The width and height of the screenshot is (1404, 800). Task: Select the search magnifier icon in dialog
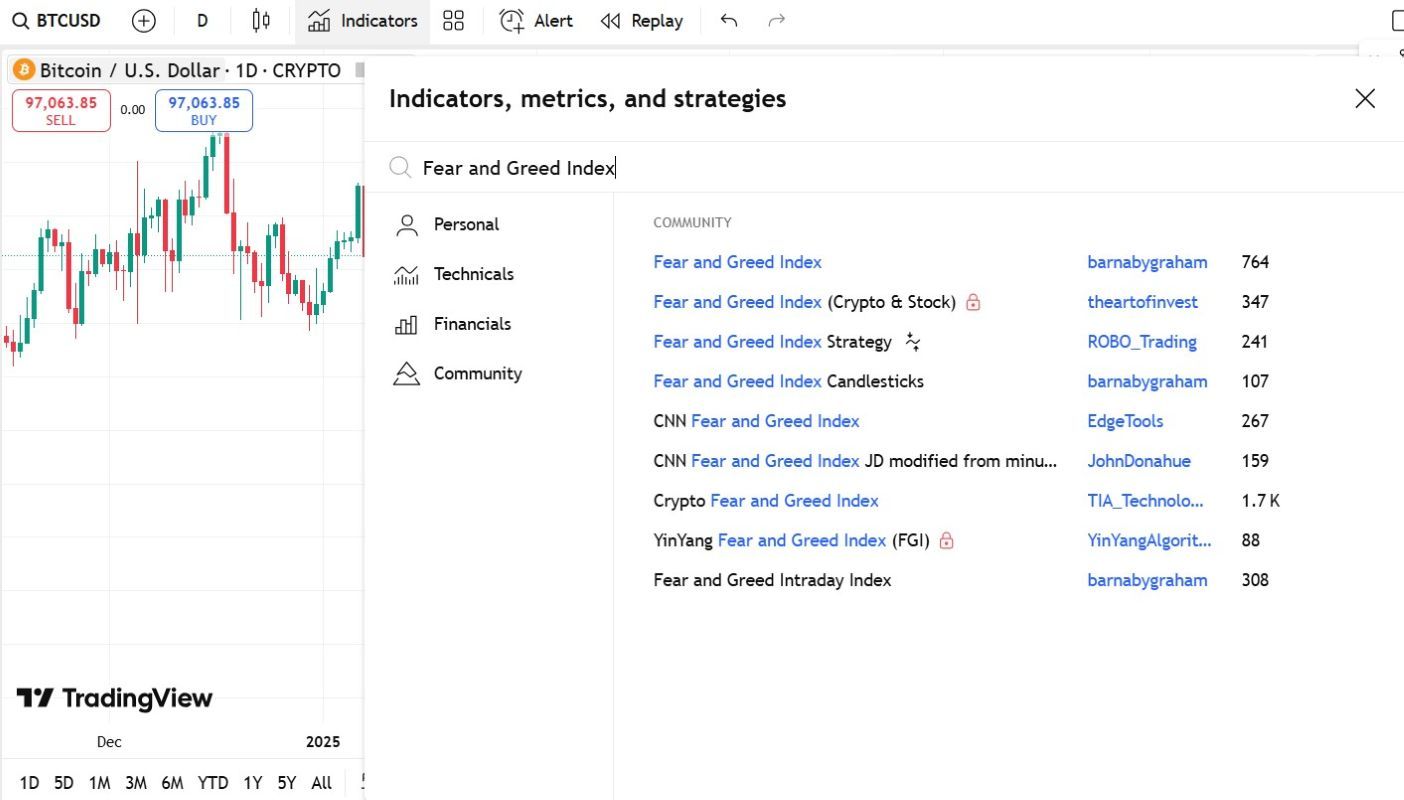point(400,167)
